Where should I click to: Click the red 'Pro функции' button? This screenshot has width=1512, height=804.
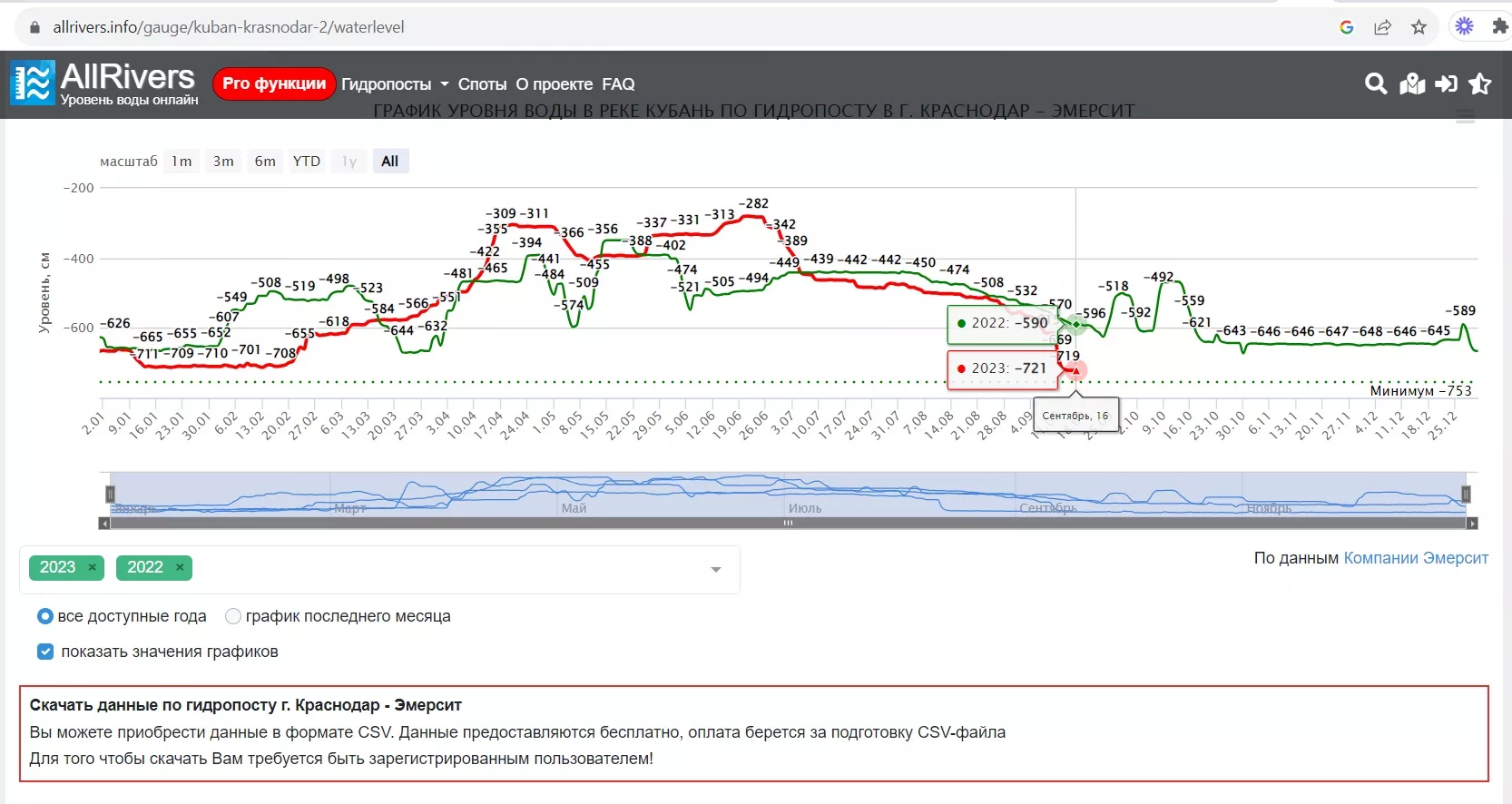[x=274, y=83]
